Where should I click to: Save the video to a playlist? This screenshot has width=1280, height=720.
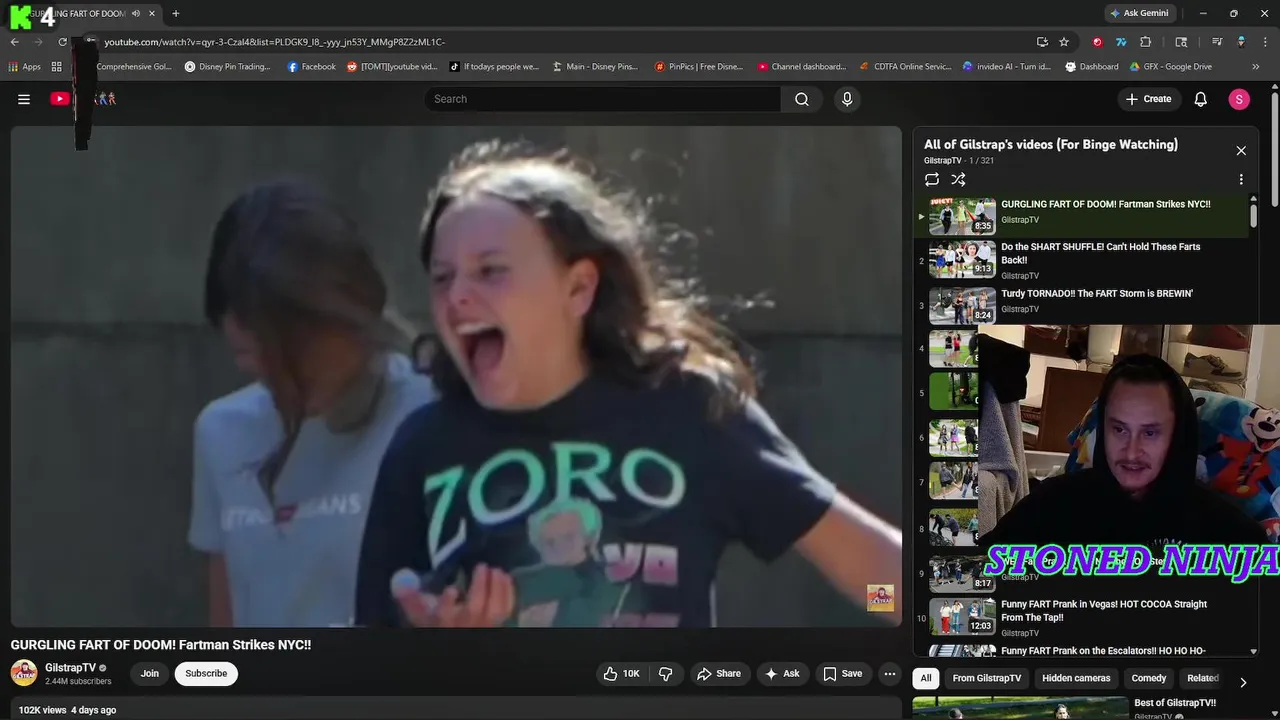[x=842, y=674]
